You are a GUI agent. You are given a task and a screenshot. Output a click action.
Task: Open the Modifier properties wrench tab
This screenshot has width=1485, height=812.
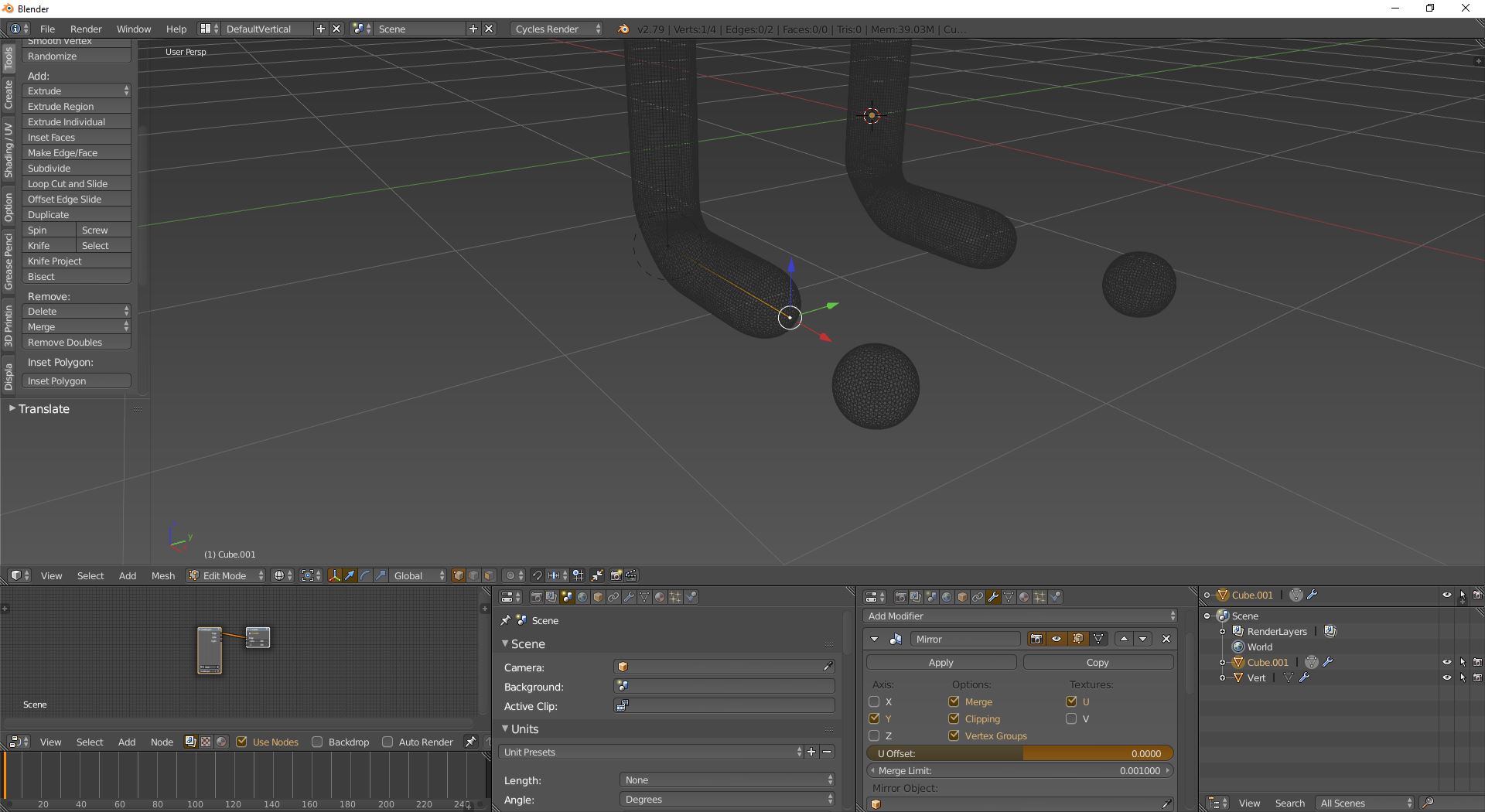(x=994, y=596)
